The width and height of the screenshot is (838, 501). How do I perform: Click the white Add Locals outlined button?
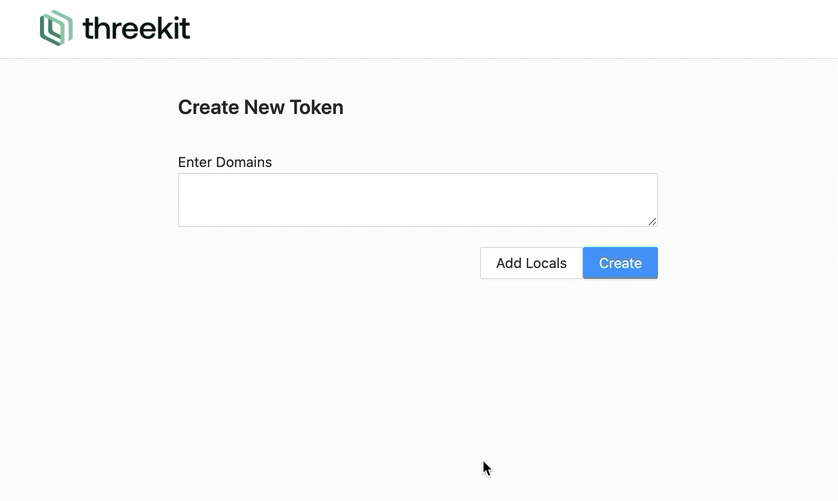pos(531,263)
